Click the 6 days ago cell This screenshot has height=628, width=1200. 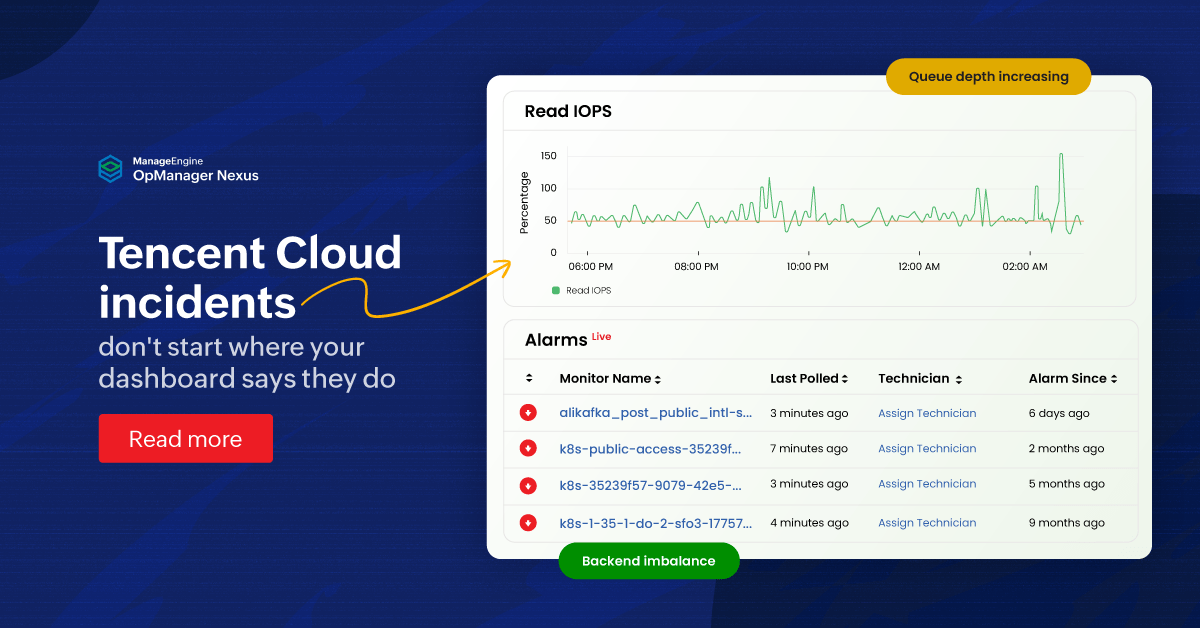1059,413
